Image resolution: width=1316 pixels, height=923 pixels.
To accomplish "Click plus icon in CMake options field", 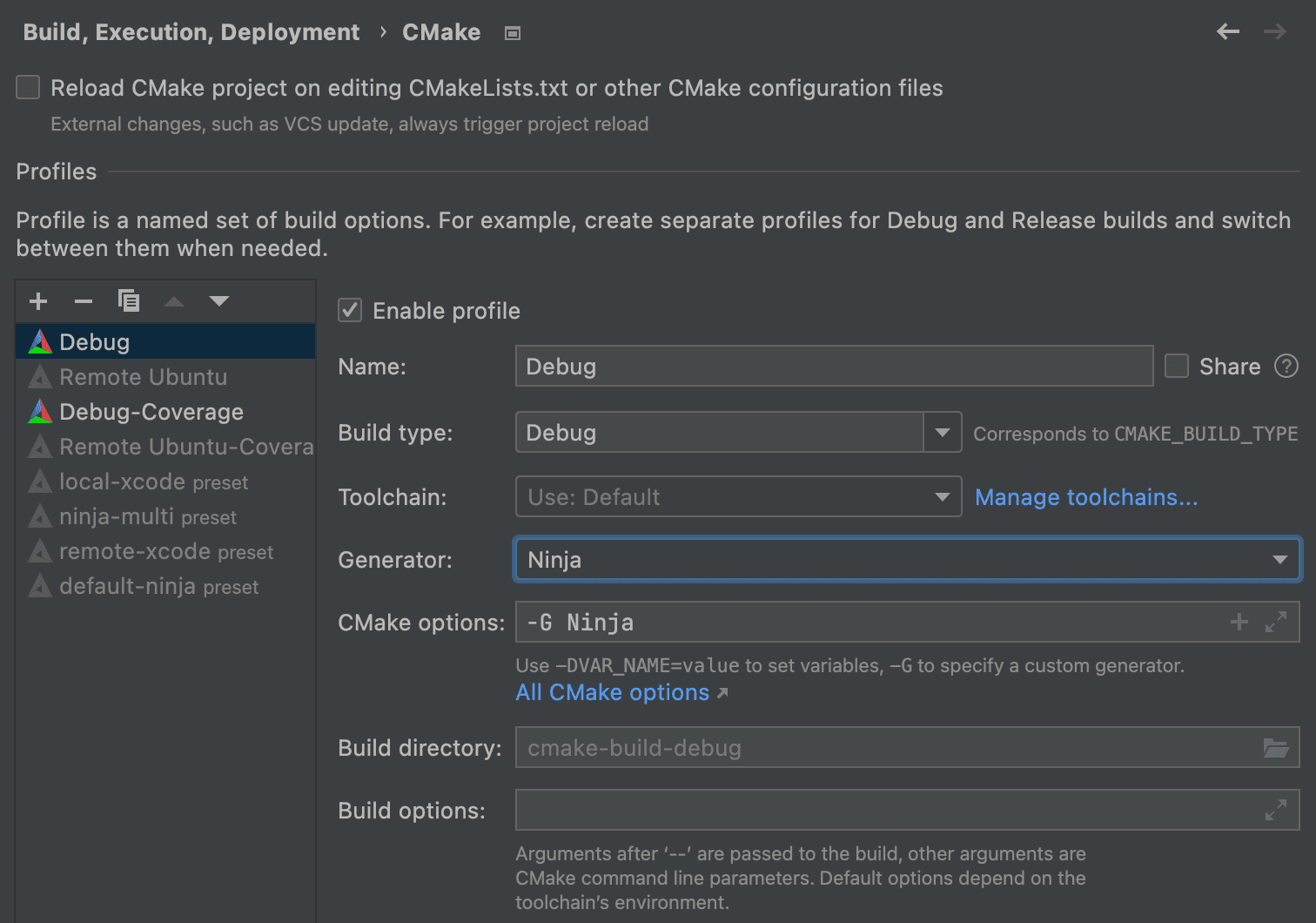I will [x=1239, y=622].
